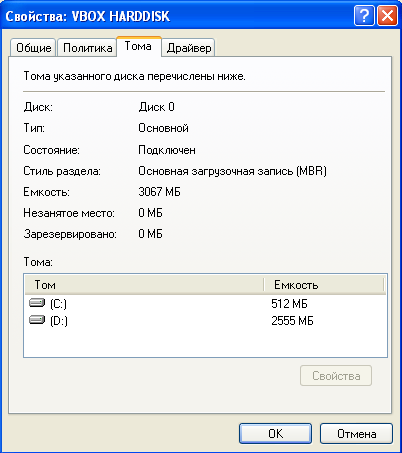Go to the Драйвер tab
Image resolution: width=402 pixels, height=453 pixels.
[x=189, y=48]
